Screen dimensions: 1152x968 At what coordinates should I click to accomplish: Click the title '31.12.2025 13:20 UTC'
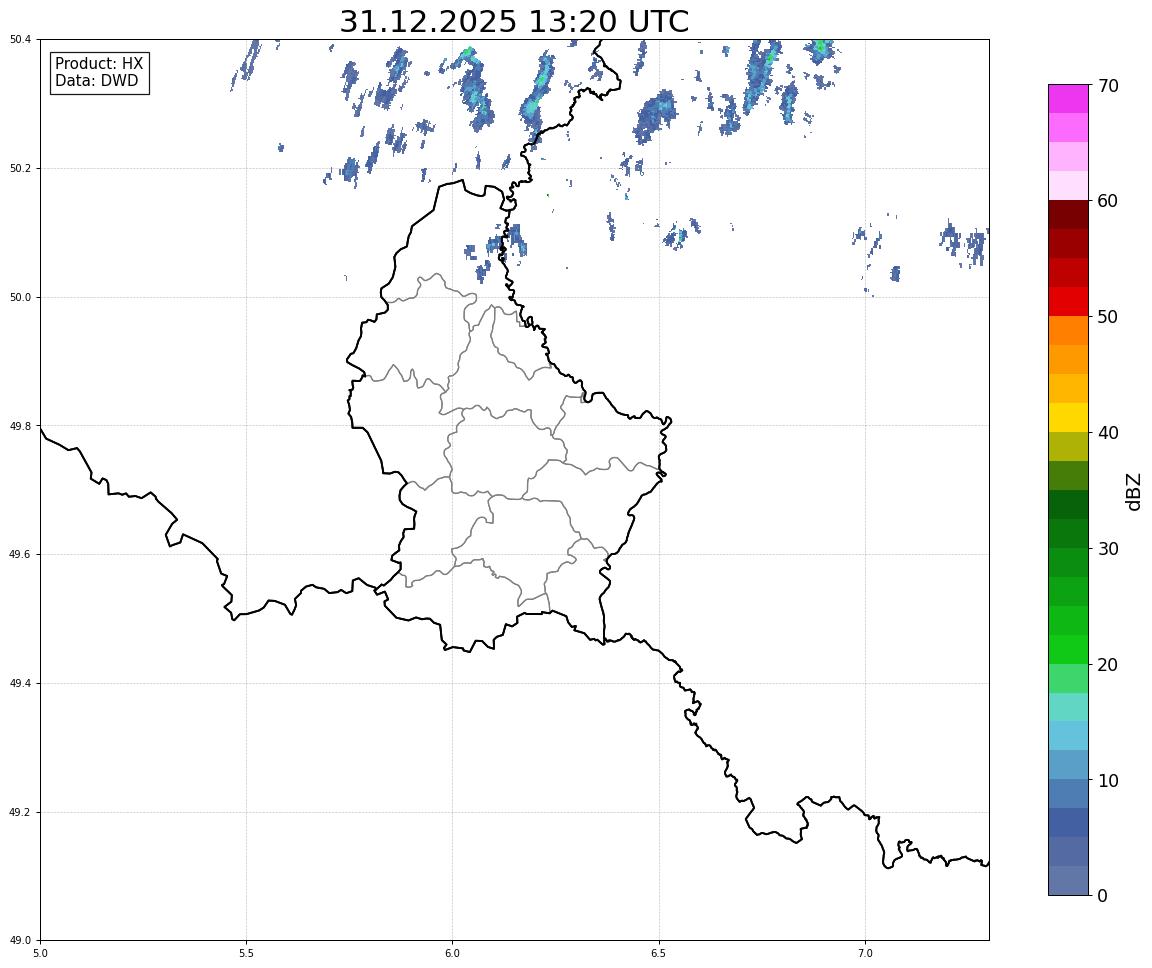(x=514, y=22)
